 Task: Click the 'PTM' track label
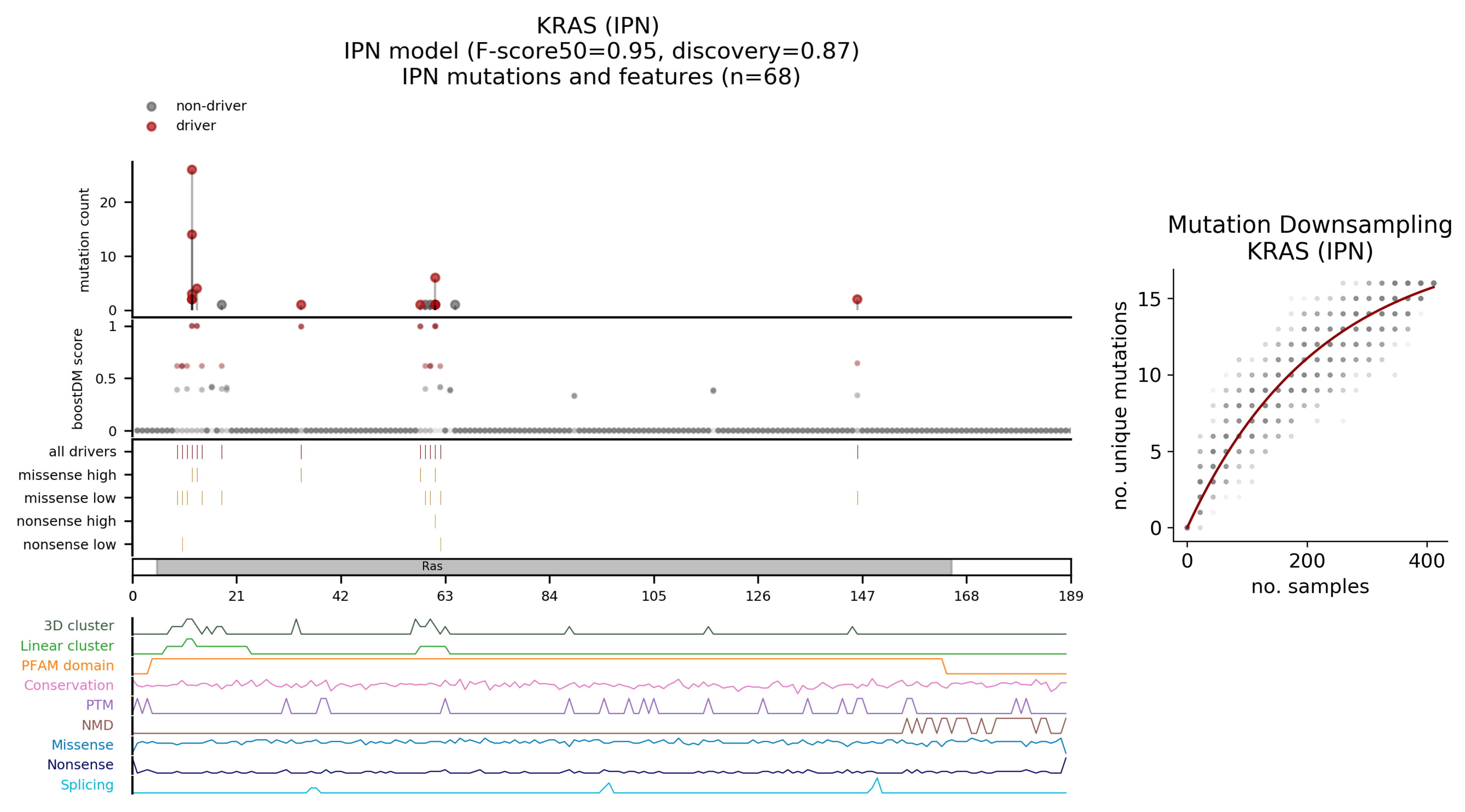pos(100,705)
